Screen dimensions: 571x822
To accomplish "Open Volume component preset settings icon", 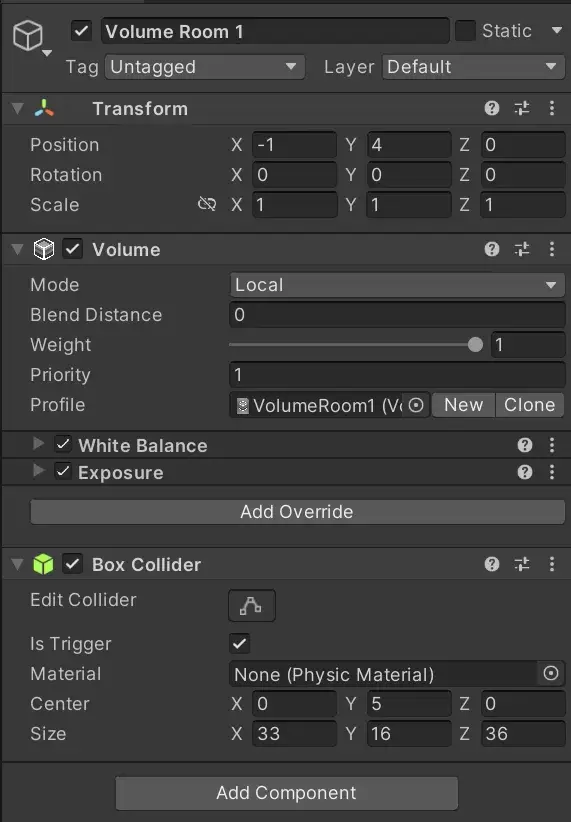I will click(522, 250).
